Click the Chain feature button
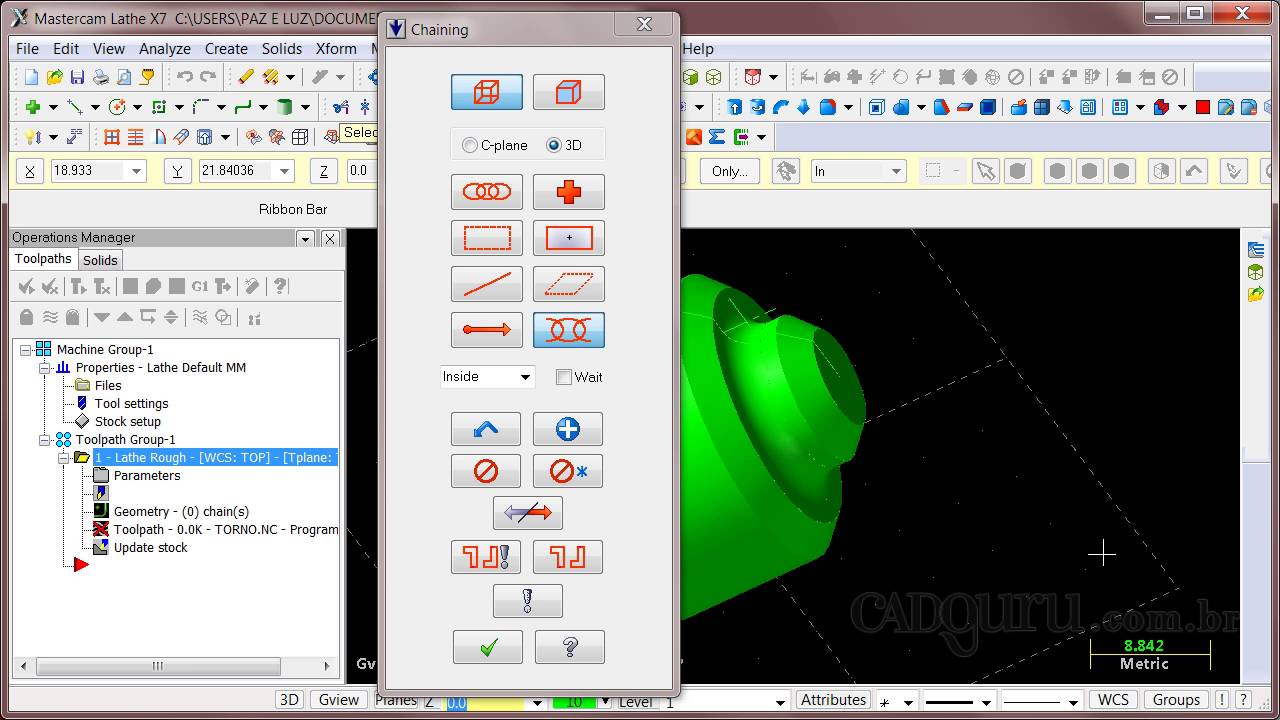This screenshot has width=1280, height=720. click(x=568, y=557)
